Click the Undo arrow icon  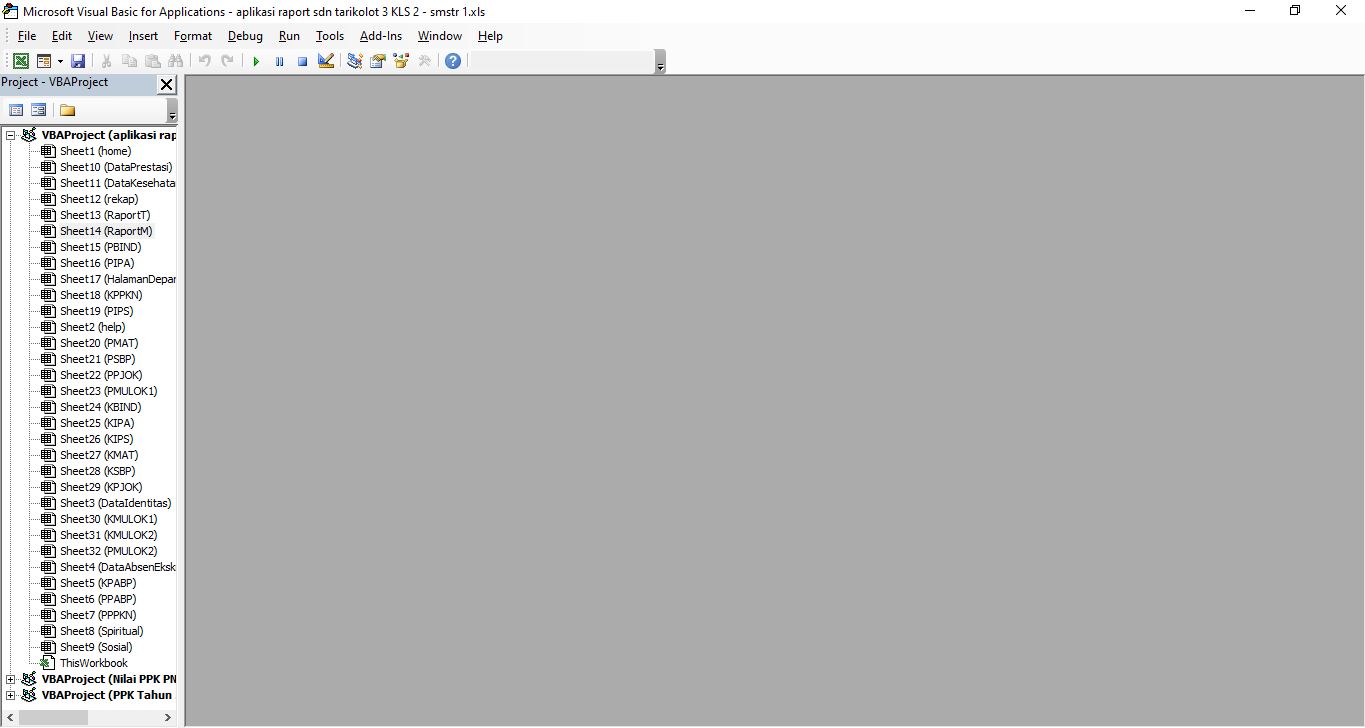(204, 61)
